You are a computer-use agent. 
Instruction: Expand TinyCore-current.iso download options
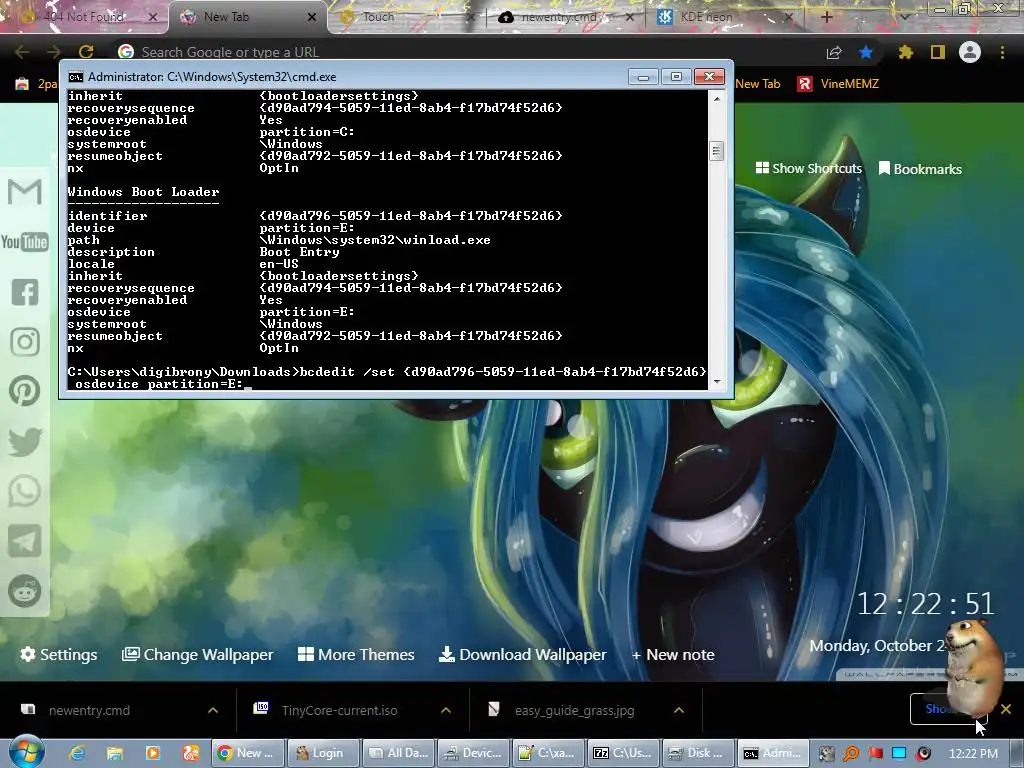pyautogui.click(x=446, y=710)
